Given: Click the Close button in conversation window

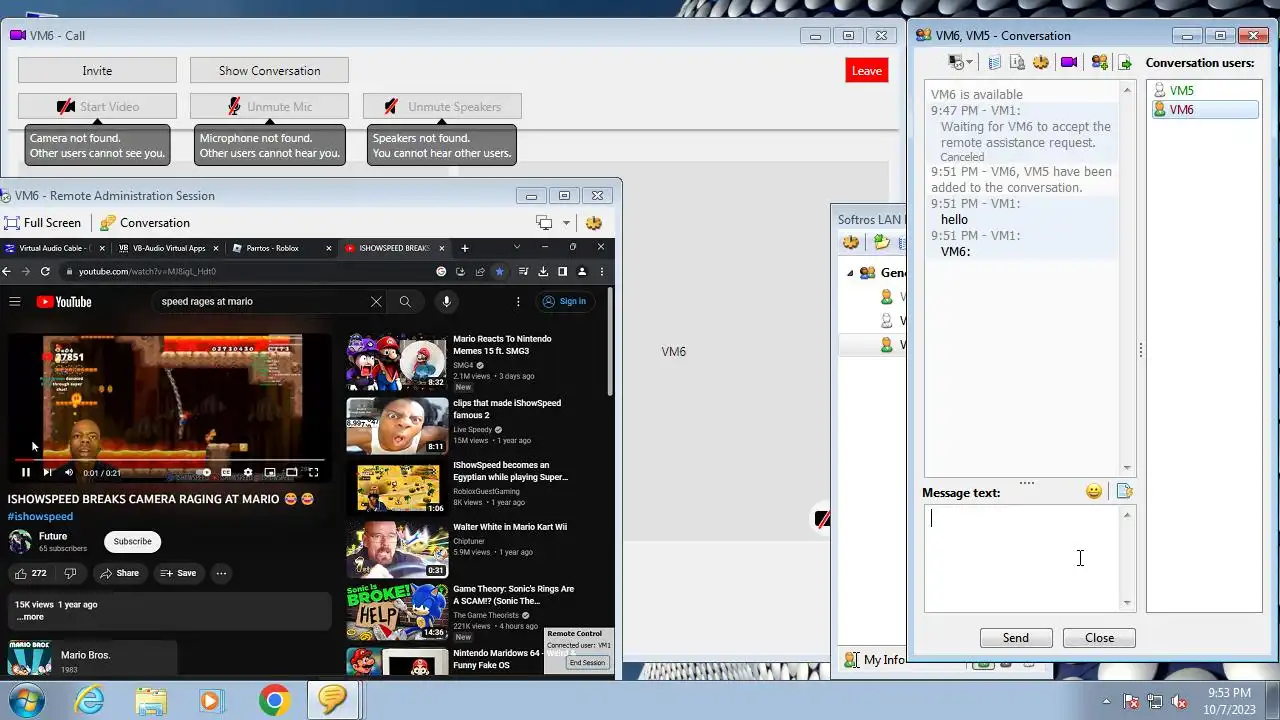Looking at the screenshot, I should pos(1099,638).
